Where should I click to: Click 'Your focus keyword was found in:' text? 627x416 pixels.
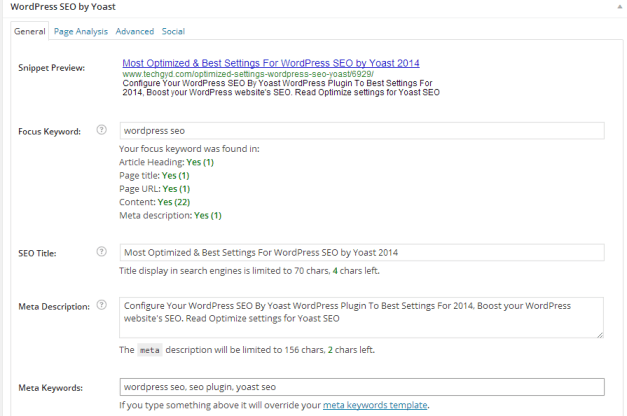[x=189, y=149]
